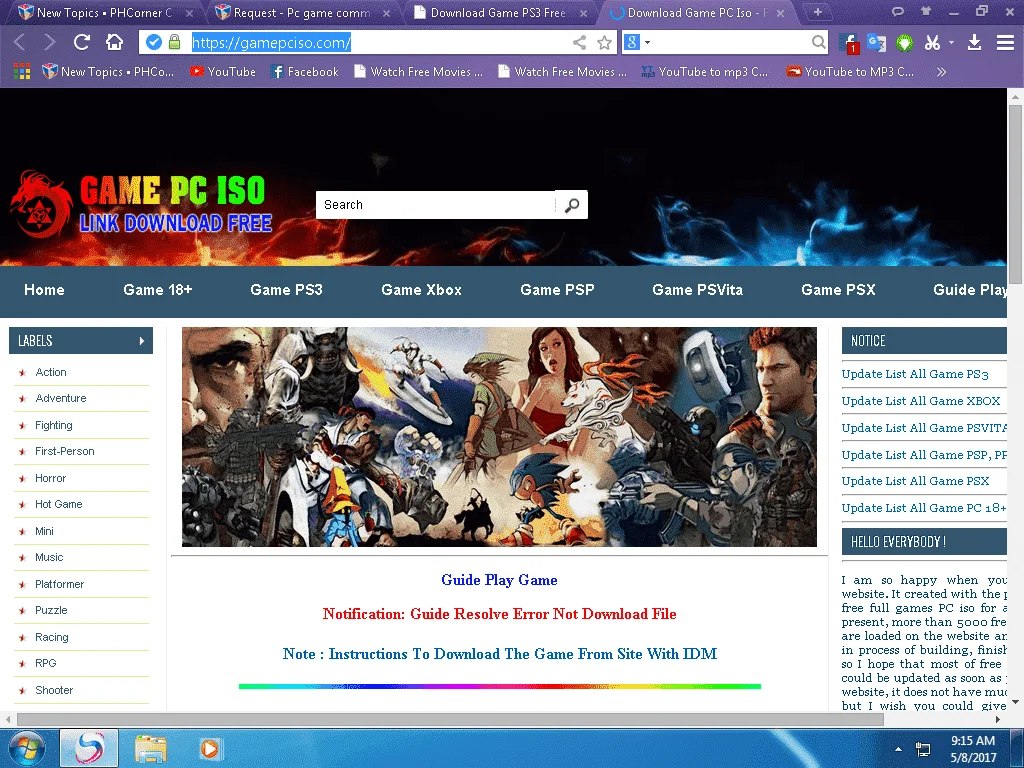This screenshot has height=768, width=1024.
Task: Select the Shooter label
Action: [x=54, y=690]
